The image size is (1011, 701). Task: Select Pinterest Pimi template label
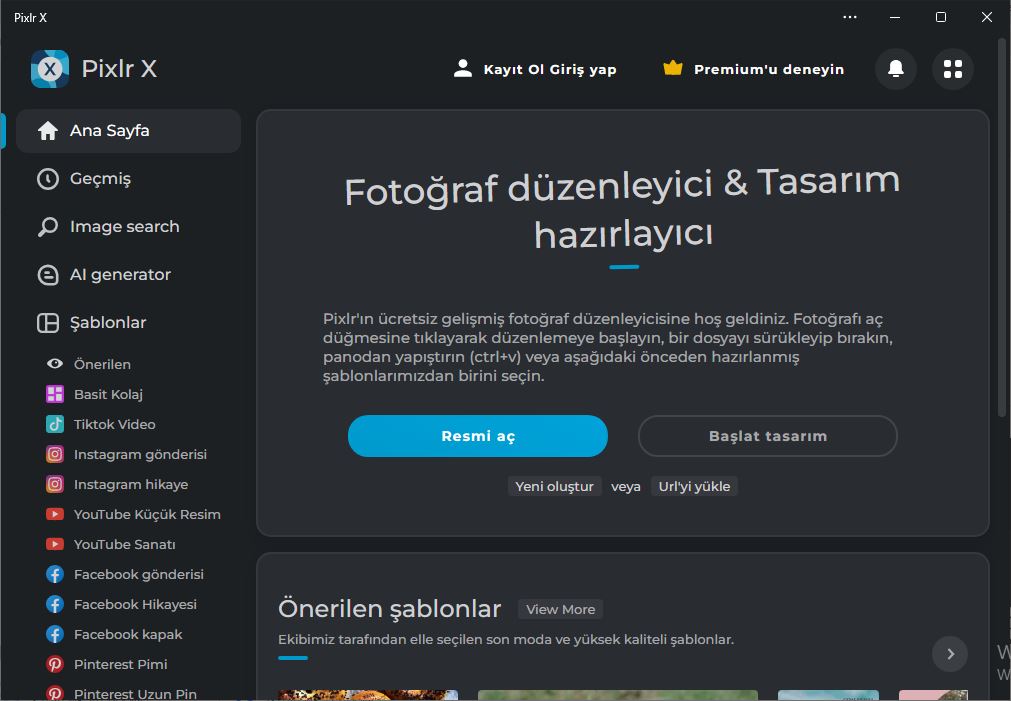click(121, 664)
